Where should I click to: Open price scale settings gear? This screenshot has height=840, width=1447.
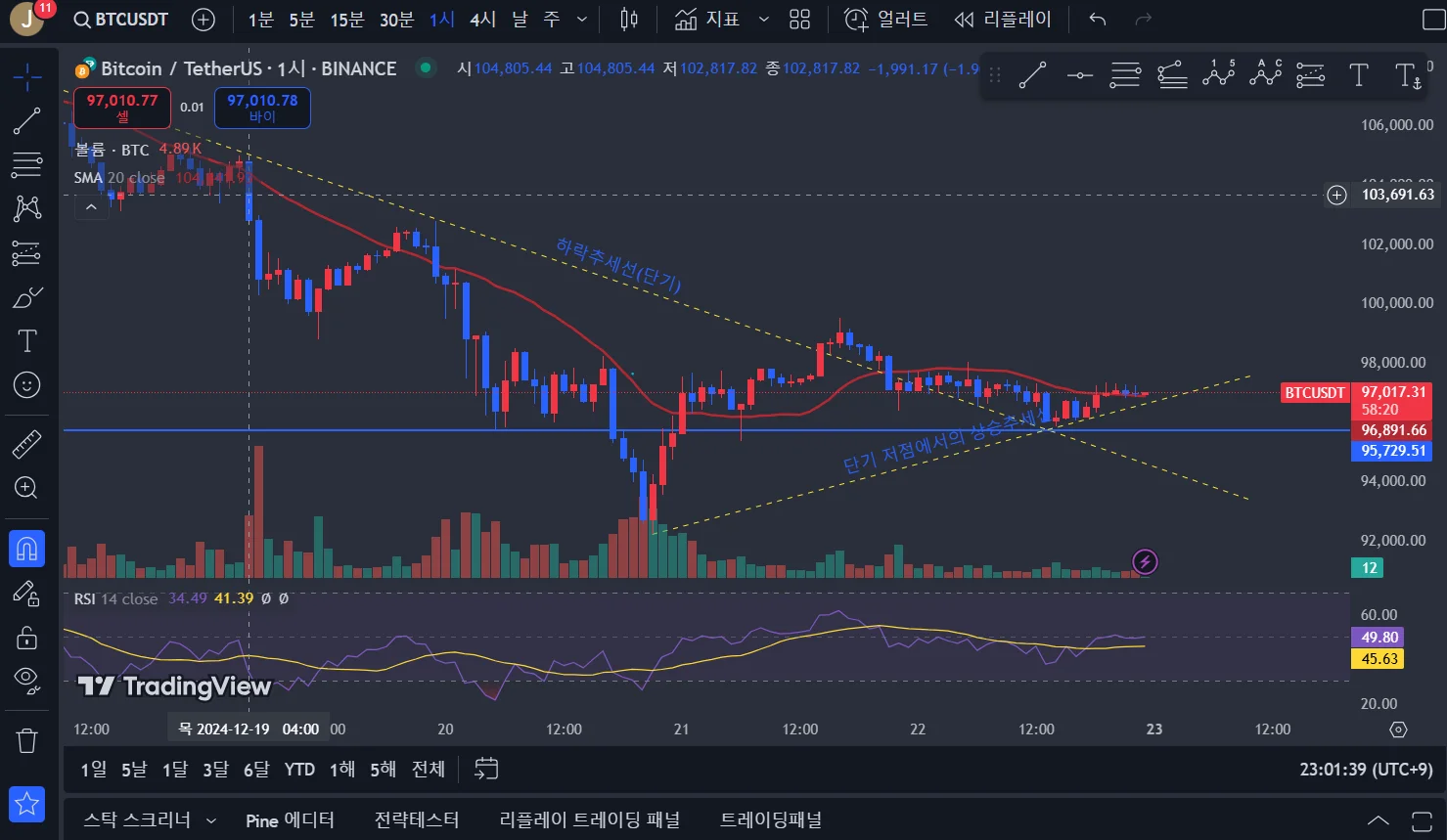[x=1398, y=729]
